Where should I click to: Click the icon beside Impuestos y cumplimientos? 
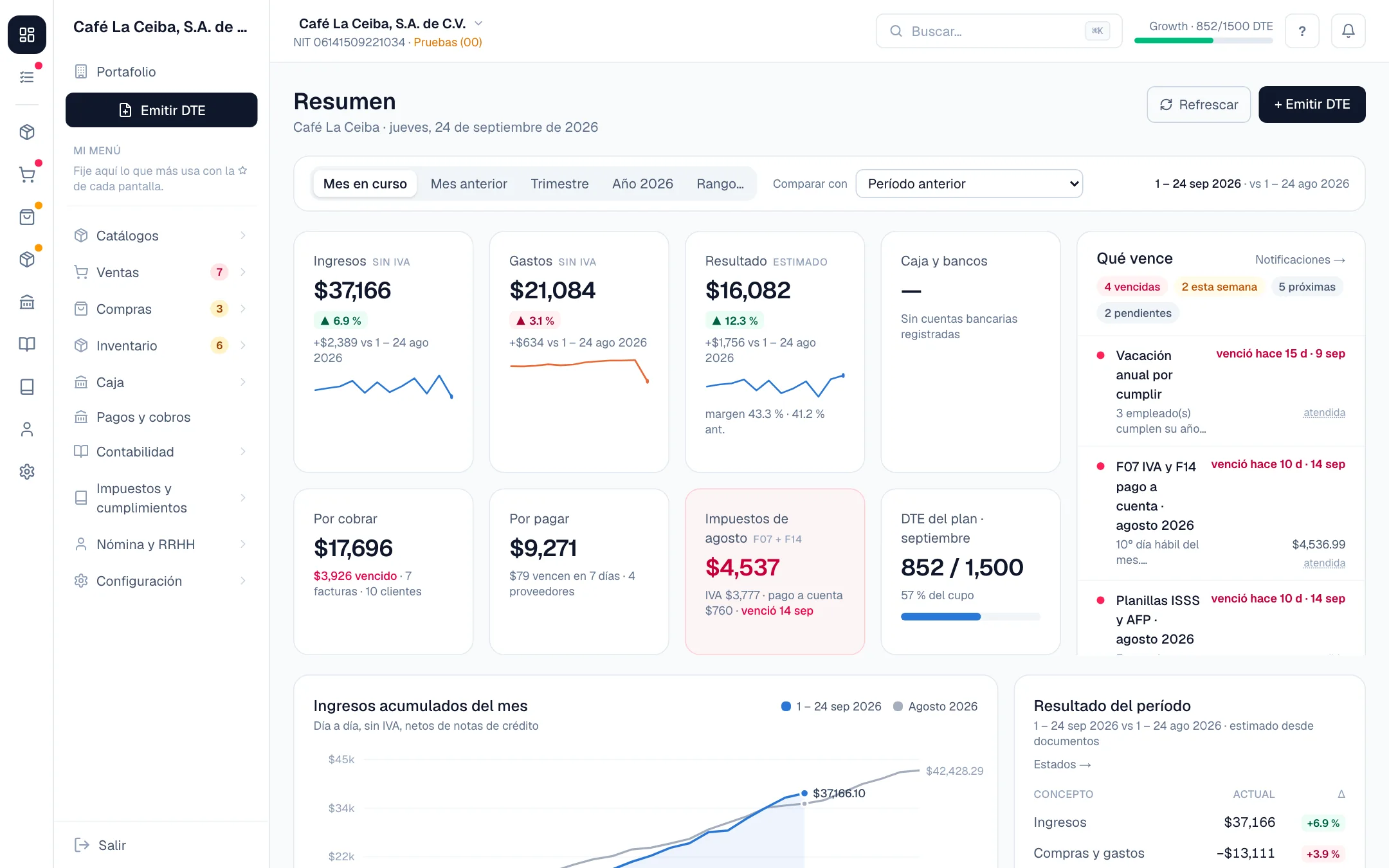[81, 498]
